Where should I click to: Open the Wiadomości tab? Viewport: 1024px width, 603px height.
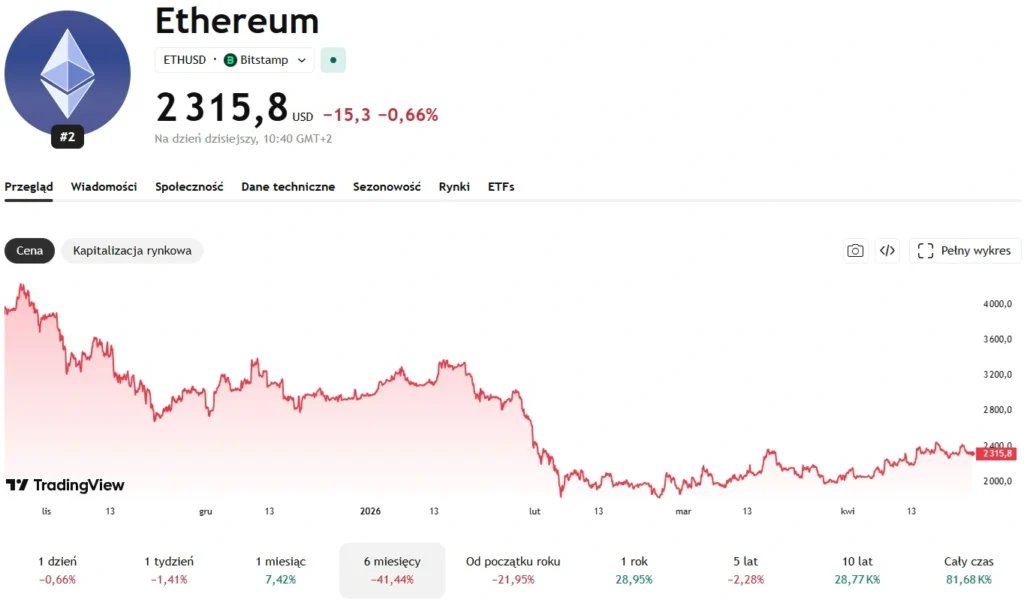pyautogui.click(x=104, y=187)
